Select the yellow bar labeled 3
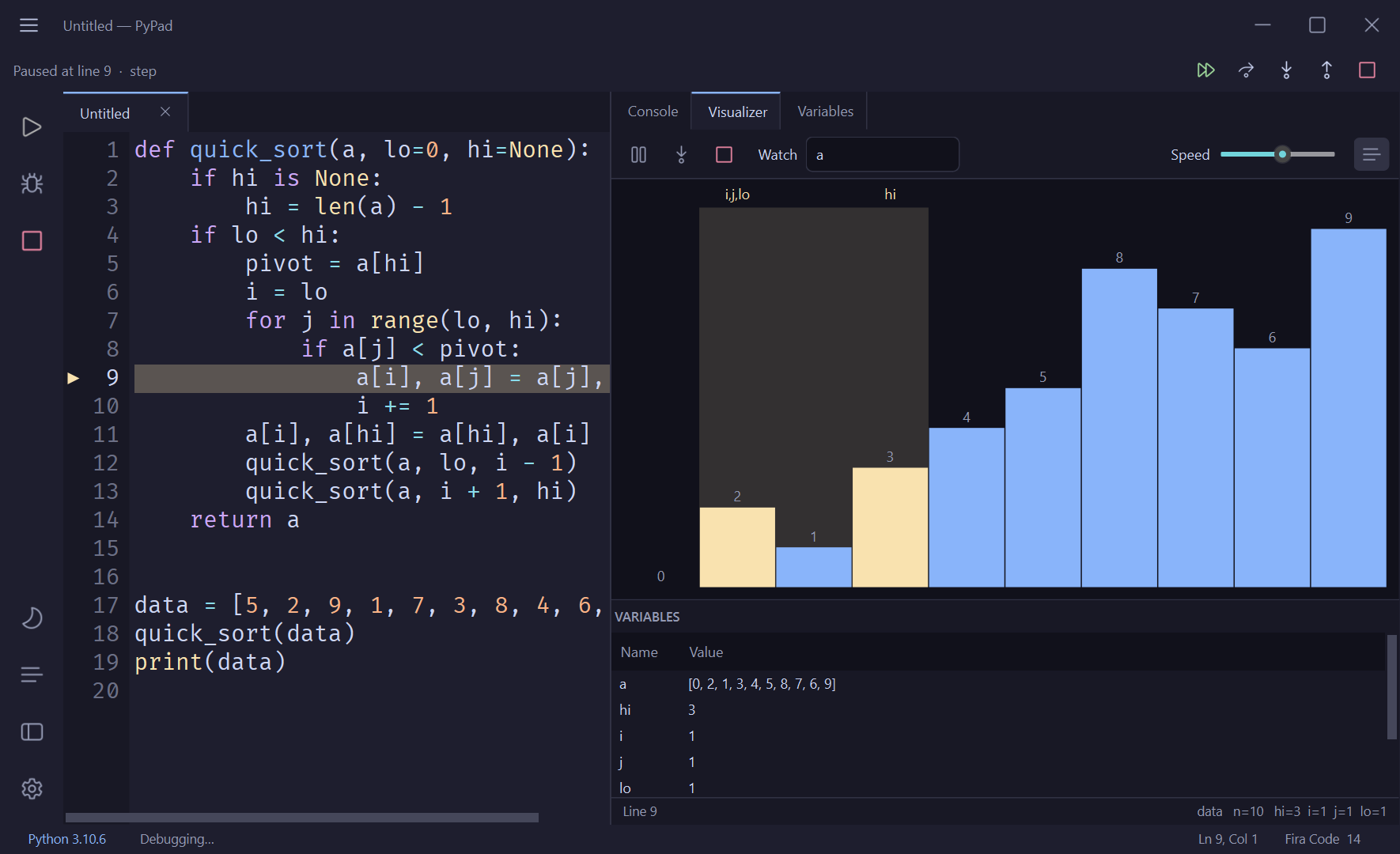The width and height of the screenshot is (1400, 854). 890,527
